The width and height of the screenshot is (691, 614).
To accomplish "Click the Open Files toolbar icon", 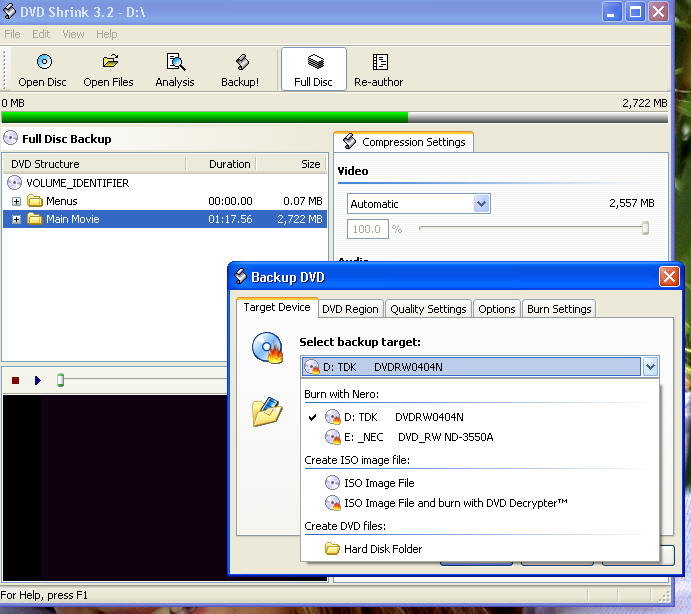I will click(108, 70).
